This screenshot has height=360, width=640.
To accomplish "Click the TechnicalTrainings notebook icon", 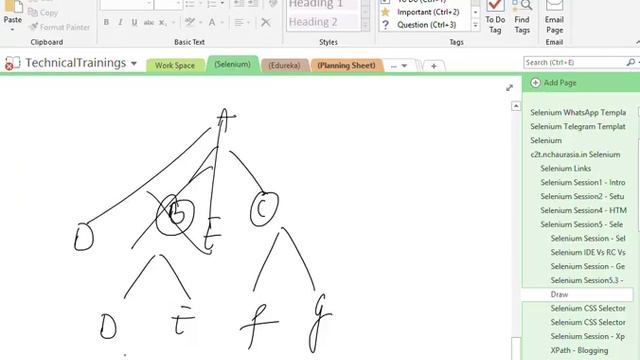I will (x=12, y=64).
